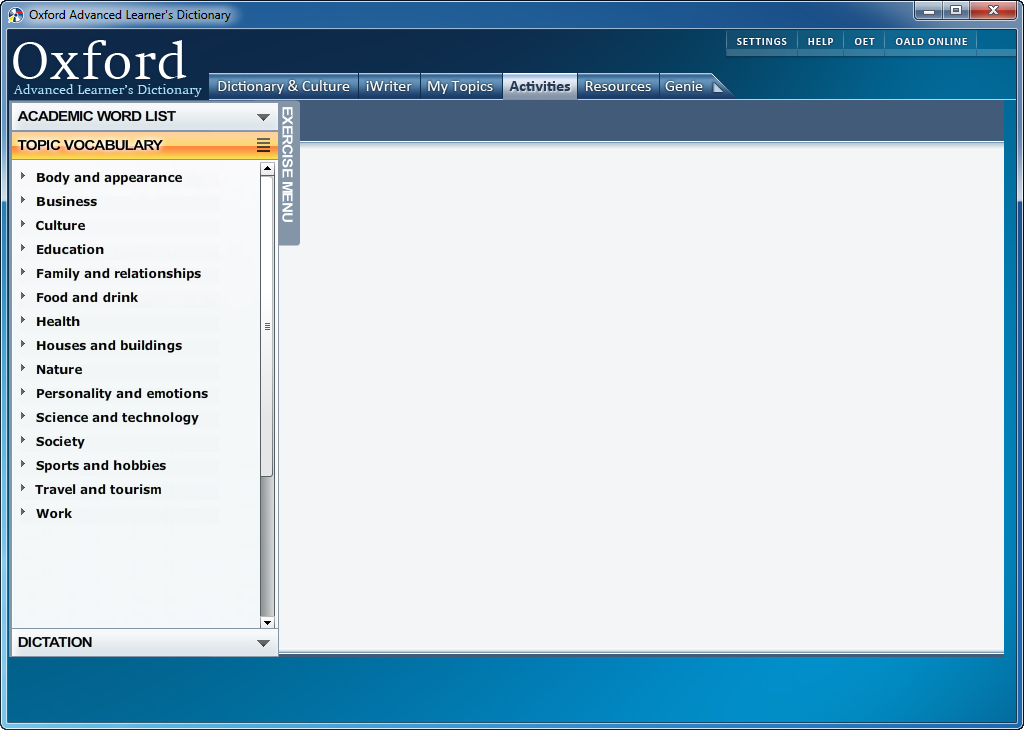Screen dimensions: 1024x730
Task: Select the Travel and tourism topic
Action: pyautogui.click(x=98, y=489)
